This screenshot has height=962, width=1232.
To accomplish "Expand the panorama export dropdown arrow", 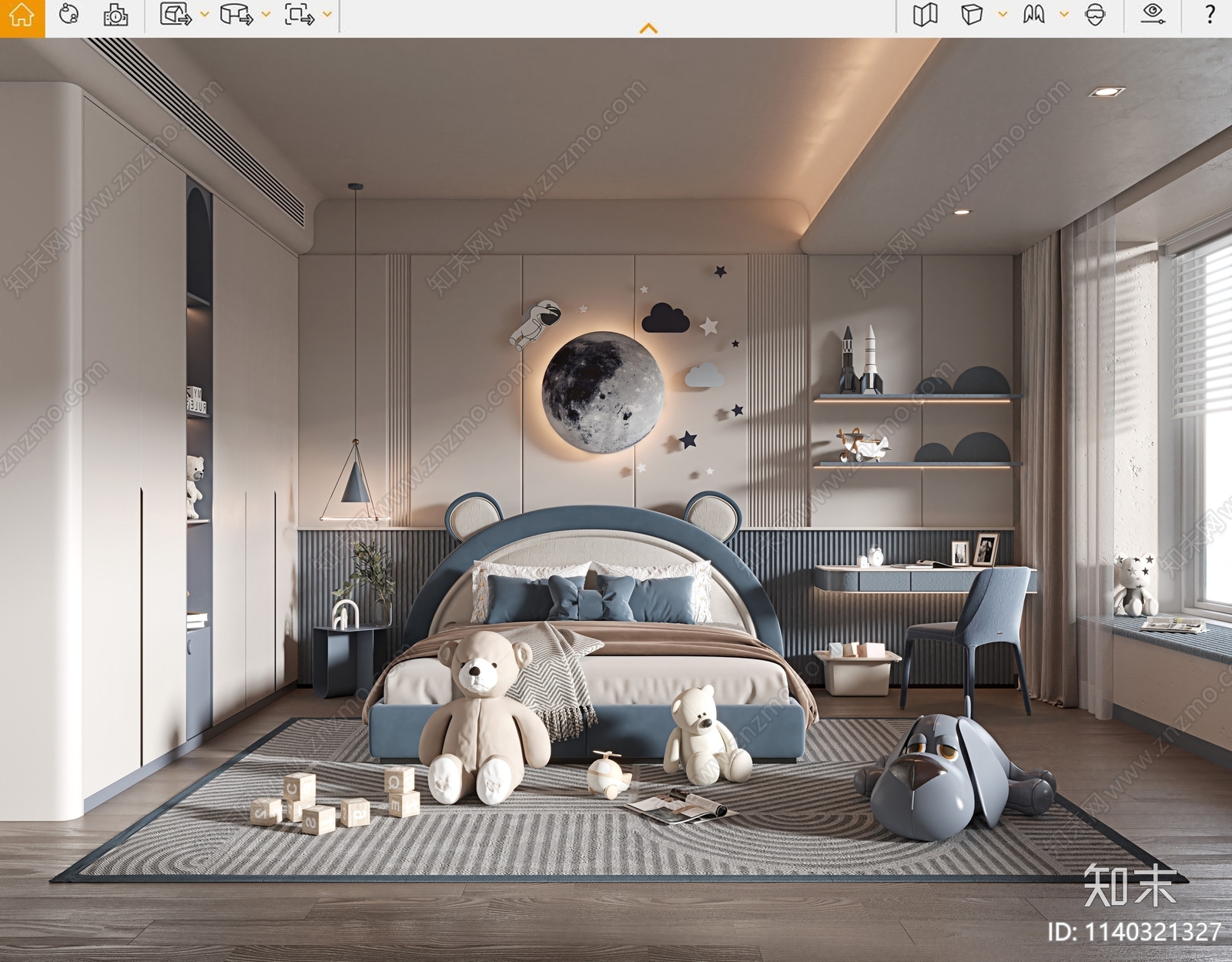I will pos(266,14).
